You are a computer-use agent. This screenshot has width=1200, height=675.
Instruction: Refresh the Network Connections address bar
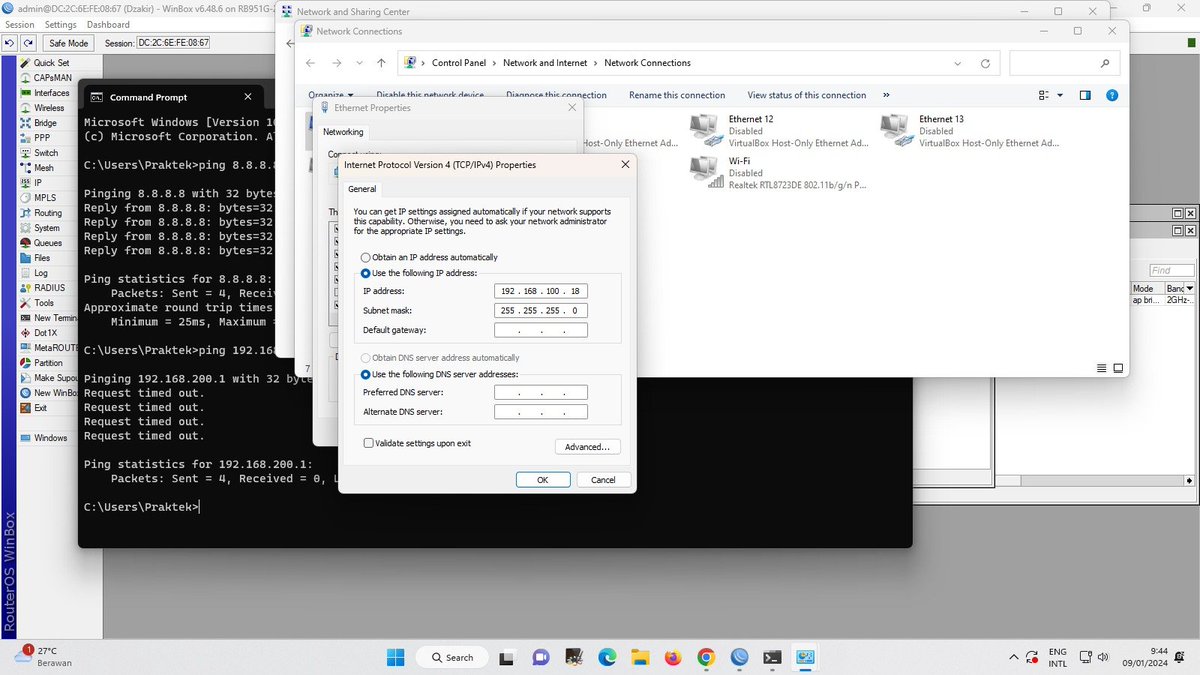click(985, 63)
